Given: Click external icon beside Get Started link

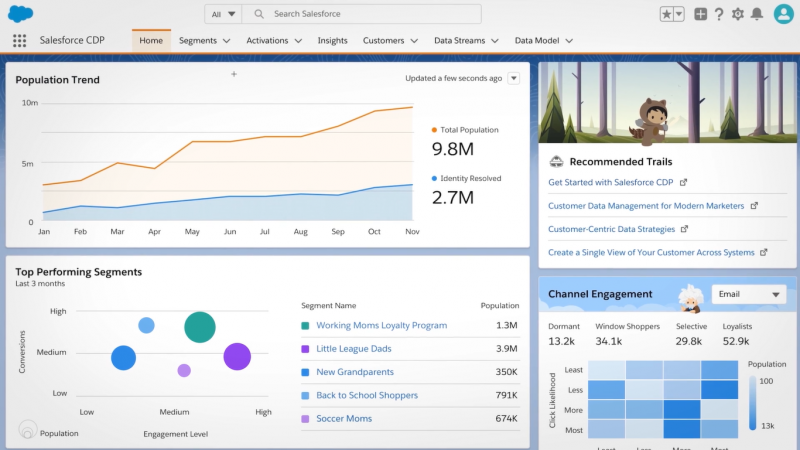Looking at the screenshot, I should coord(684,182).
